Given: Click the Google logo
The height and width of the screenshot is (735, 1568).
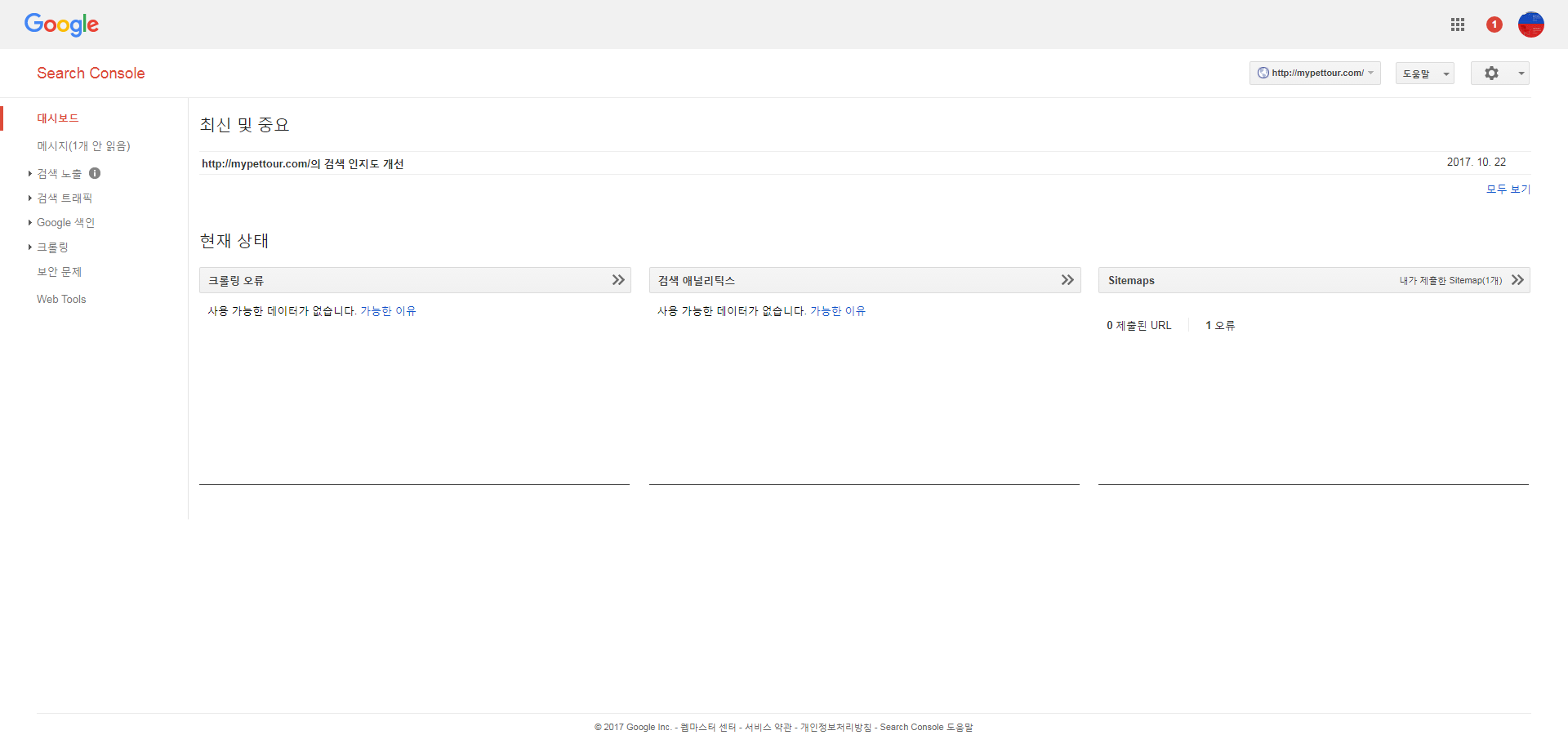Looking at the screenshot, I should [61, 24].
